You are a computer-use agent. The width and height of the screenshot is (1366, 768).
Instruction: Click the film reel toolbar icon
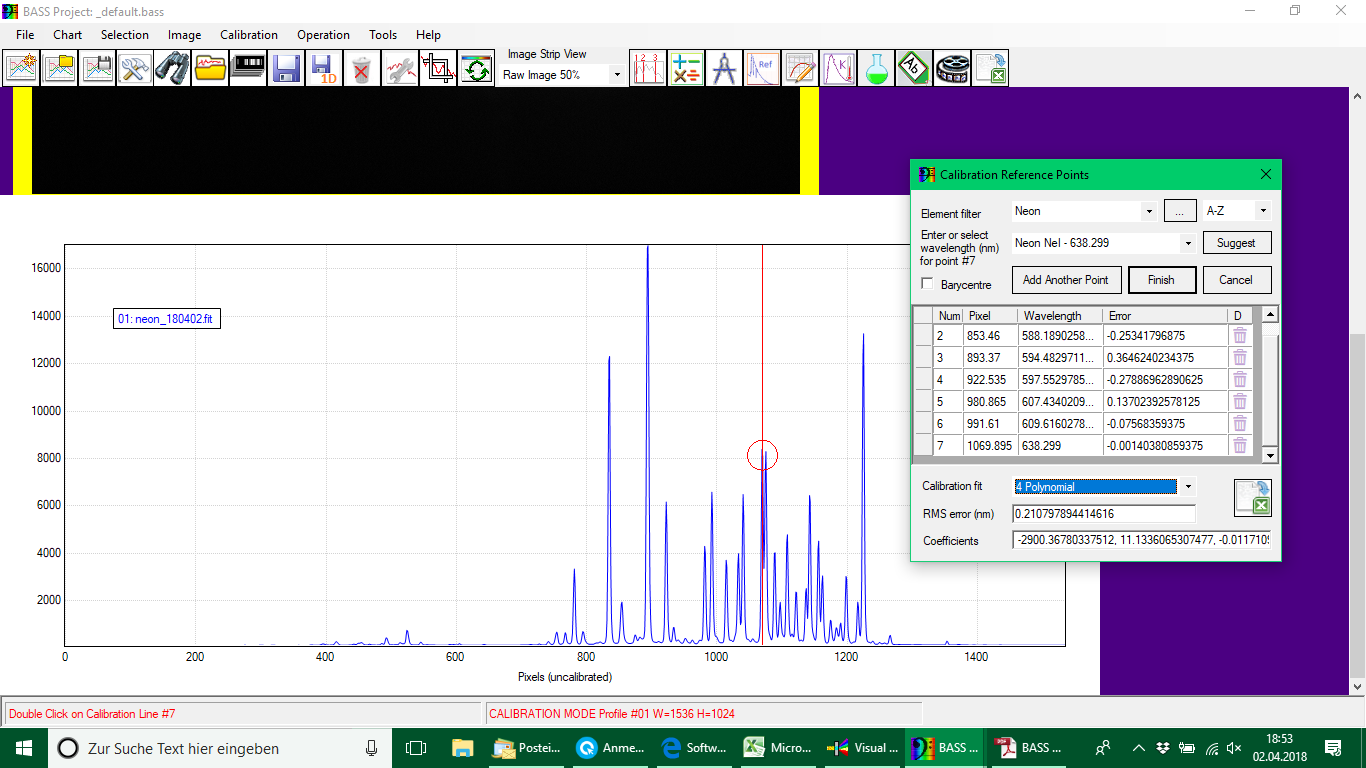click(x=952, y=69)
